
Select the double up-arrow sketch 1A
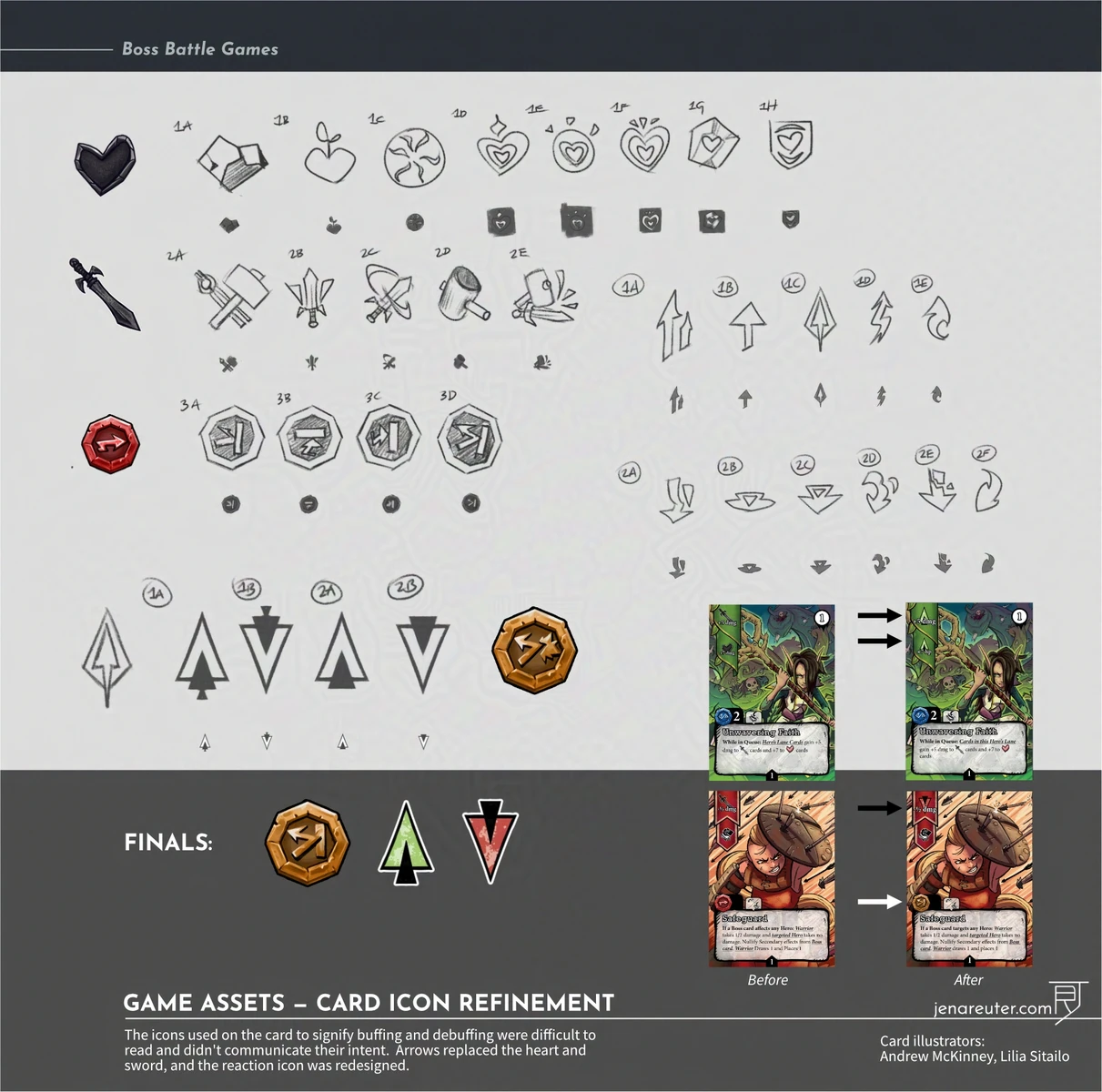[674, 325]
